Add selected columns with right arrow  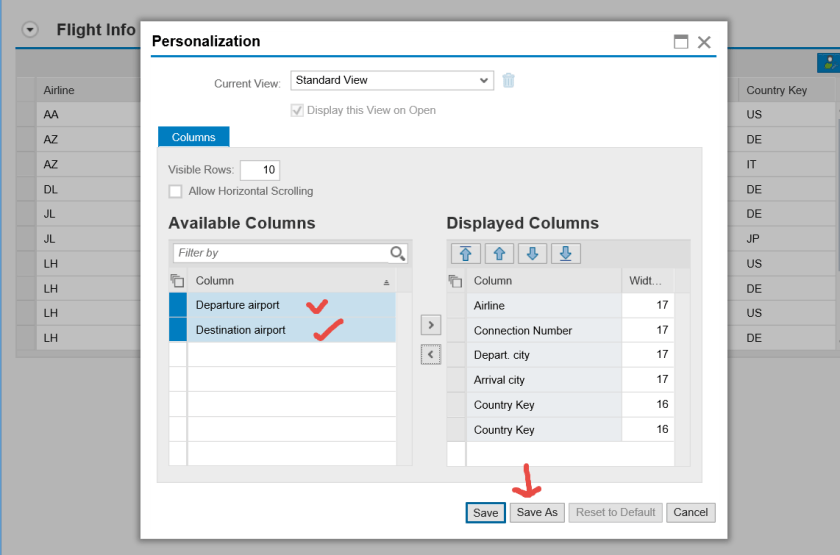coord(431,324)
